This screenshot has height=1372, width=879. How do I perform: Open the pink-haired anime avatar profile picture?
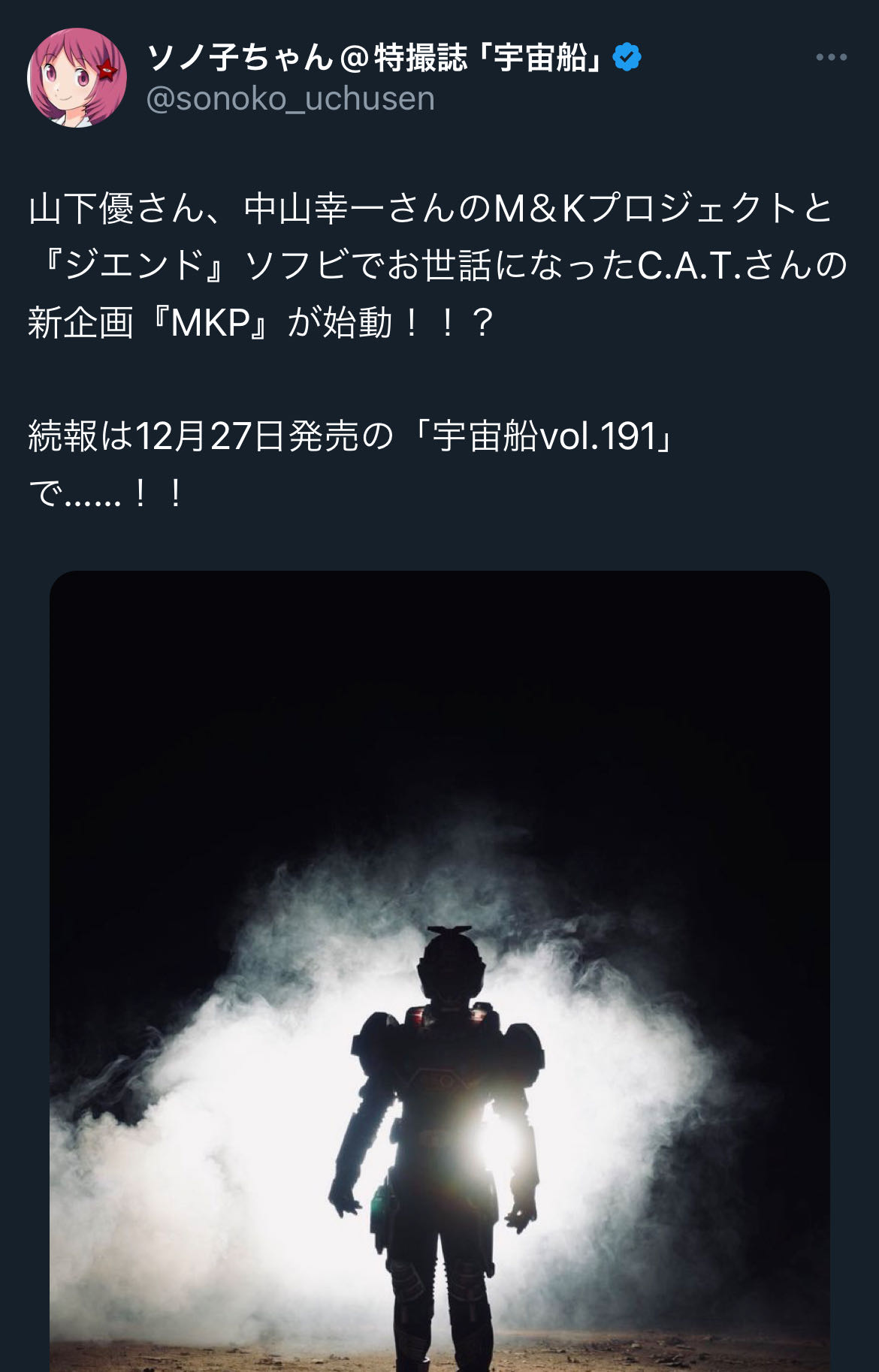[x=77, y=77]
